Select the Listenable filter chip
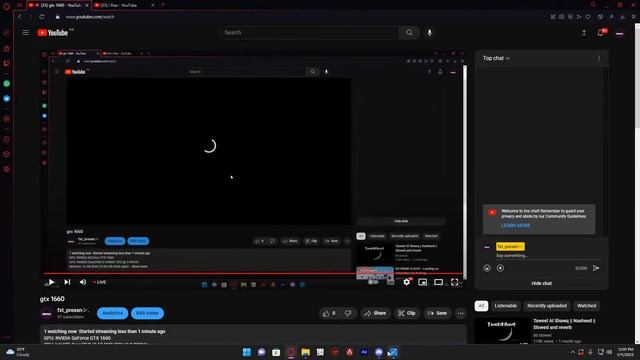This screenshot has height=360, width=640. pos(506,306)
